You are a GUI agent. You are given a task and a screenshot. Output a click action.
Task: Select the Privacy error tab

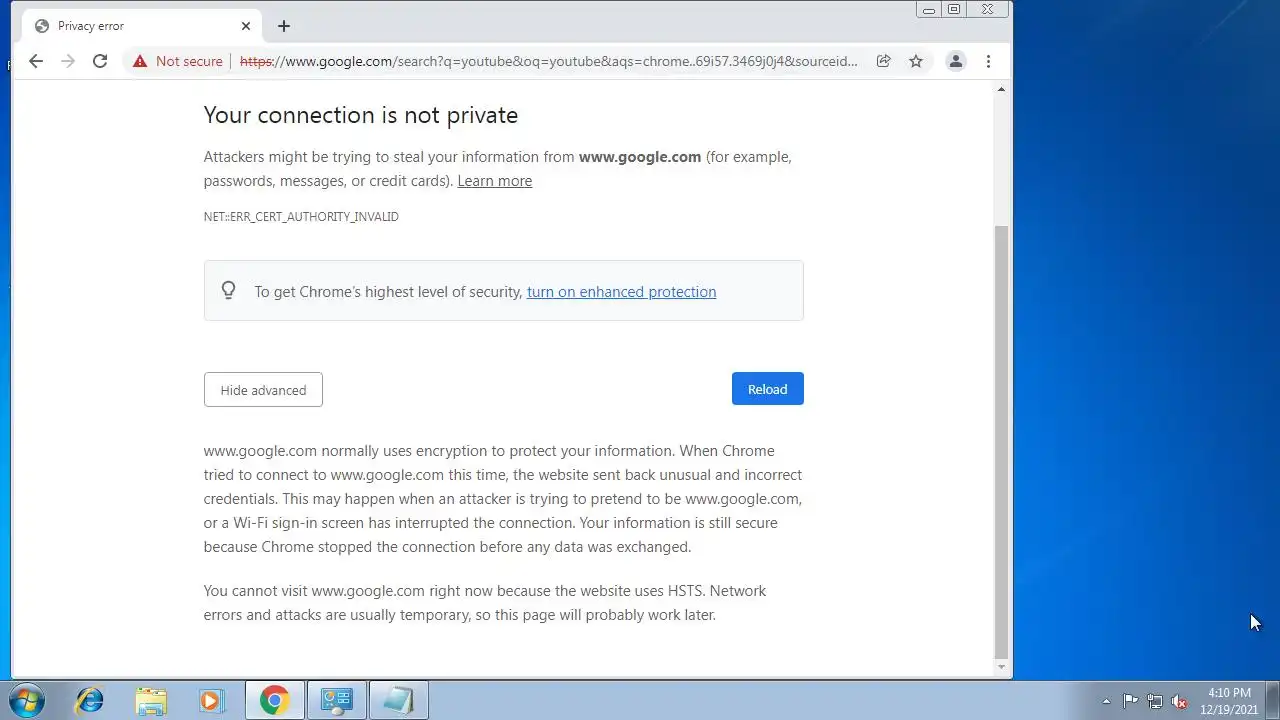click(x=141, y=26)
